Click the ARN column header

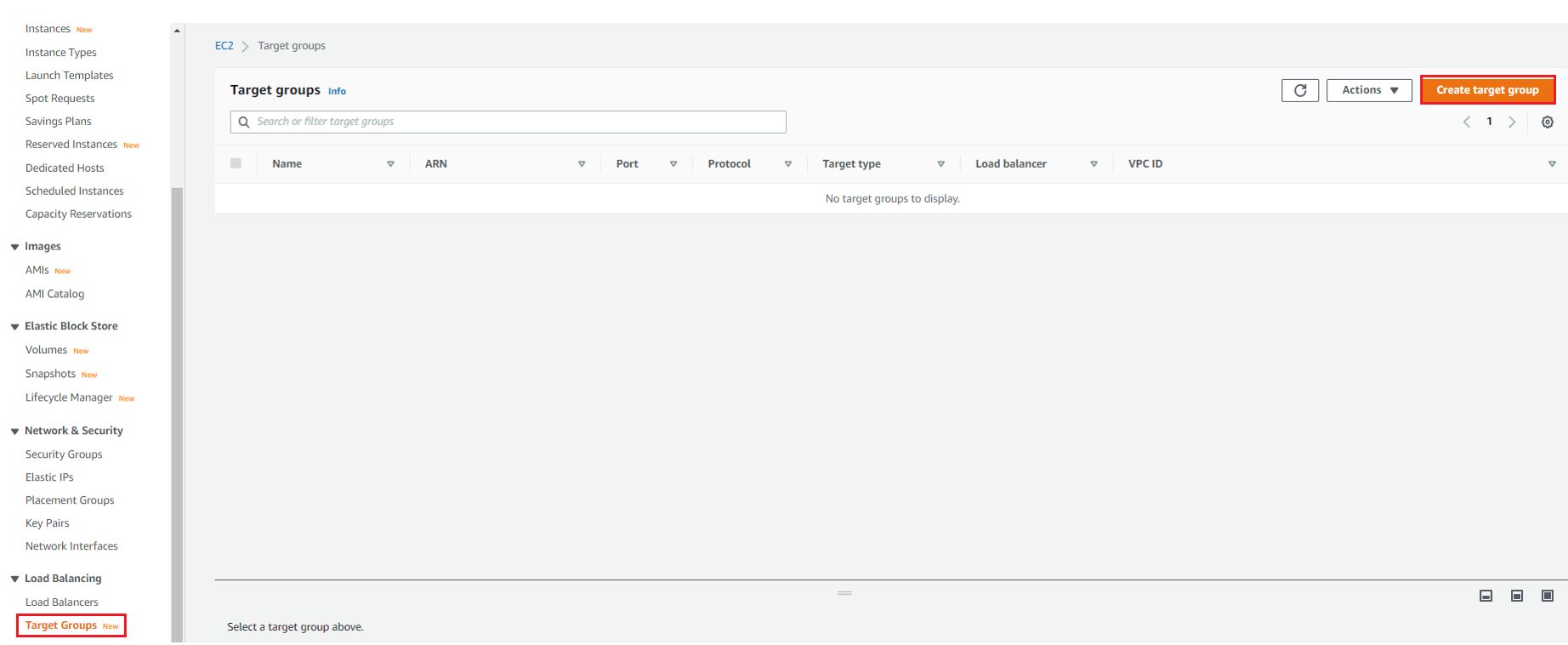pyautogui.click(x=435, y=164)
